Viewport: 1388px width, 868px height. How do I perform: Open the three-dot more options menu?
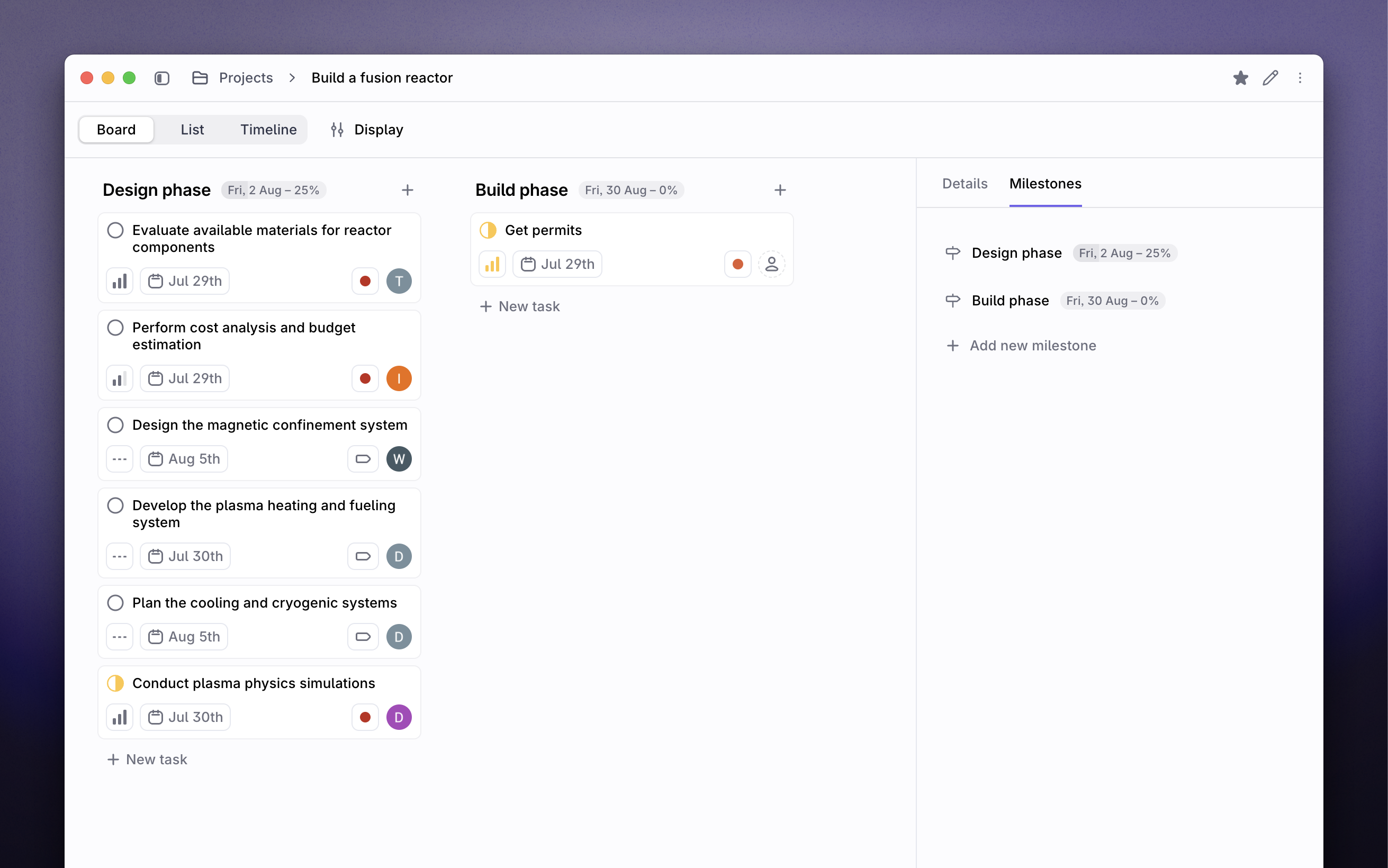[1300, 78]
